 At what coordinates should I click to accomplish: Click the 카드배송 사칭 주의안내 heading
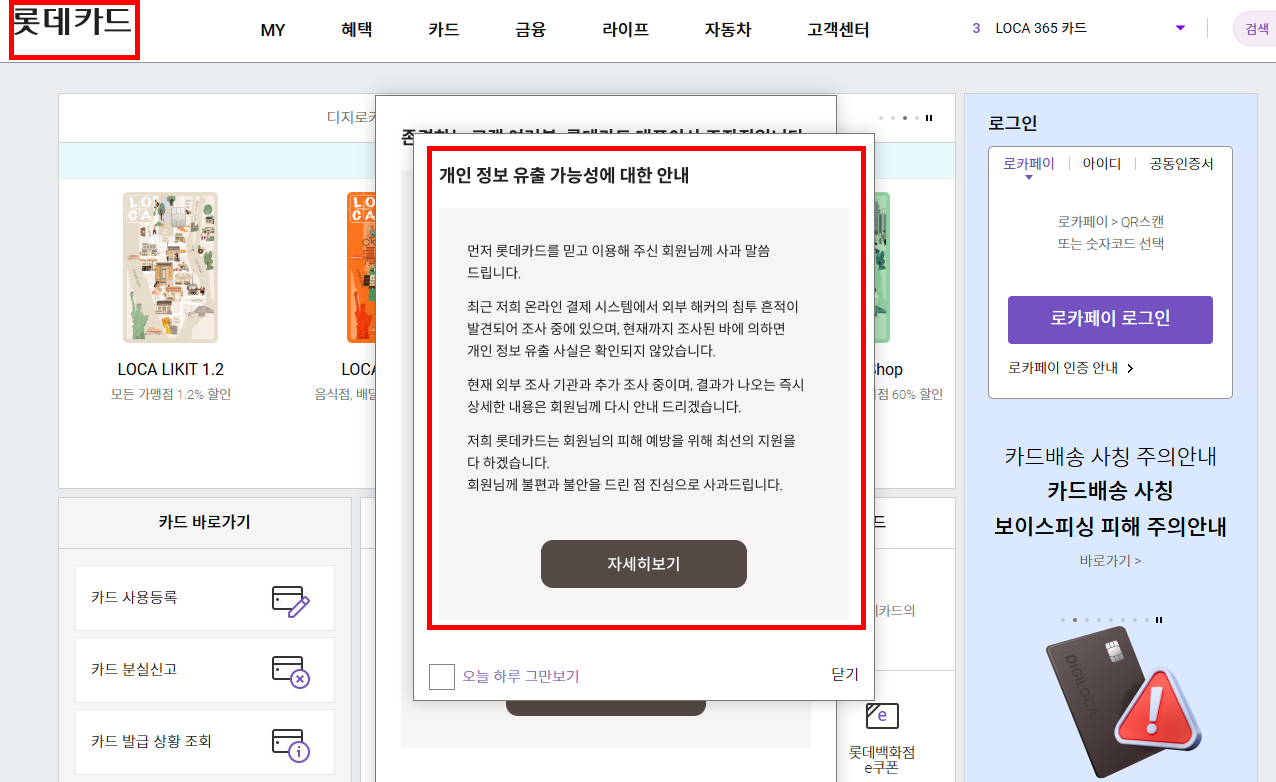[x=1110, y=457]
